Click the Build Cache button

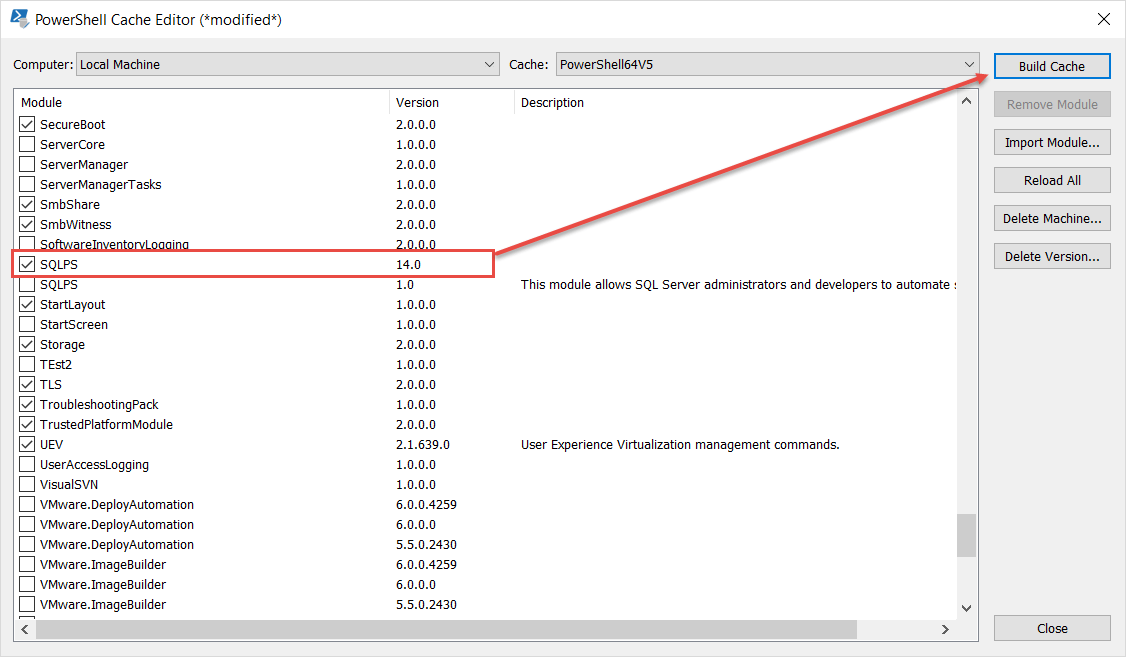pos(1052,65)
